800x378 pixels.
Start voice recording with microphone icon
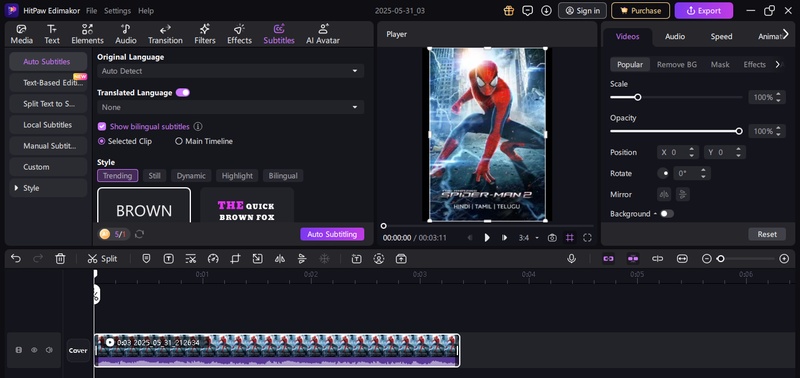[571, 259]
